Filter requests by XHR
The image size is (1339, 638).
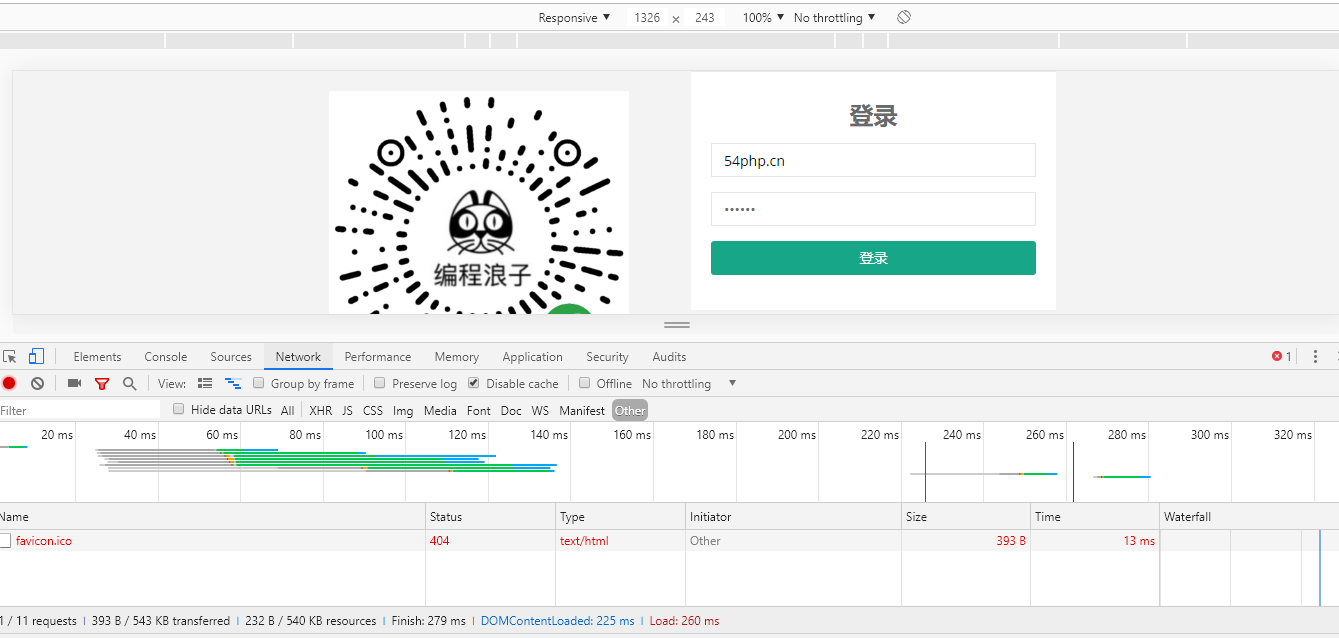tap(320, 410)
